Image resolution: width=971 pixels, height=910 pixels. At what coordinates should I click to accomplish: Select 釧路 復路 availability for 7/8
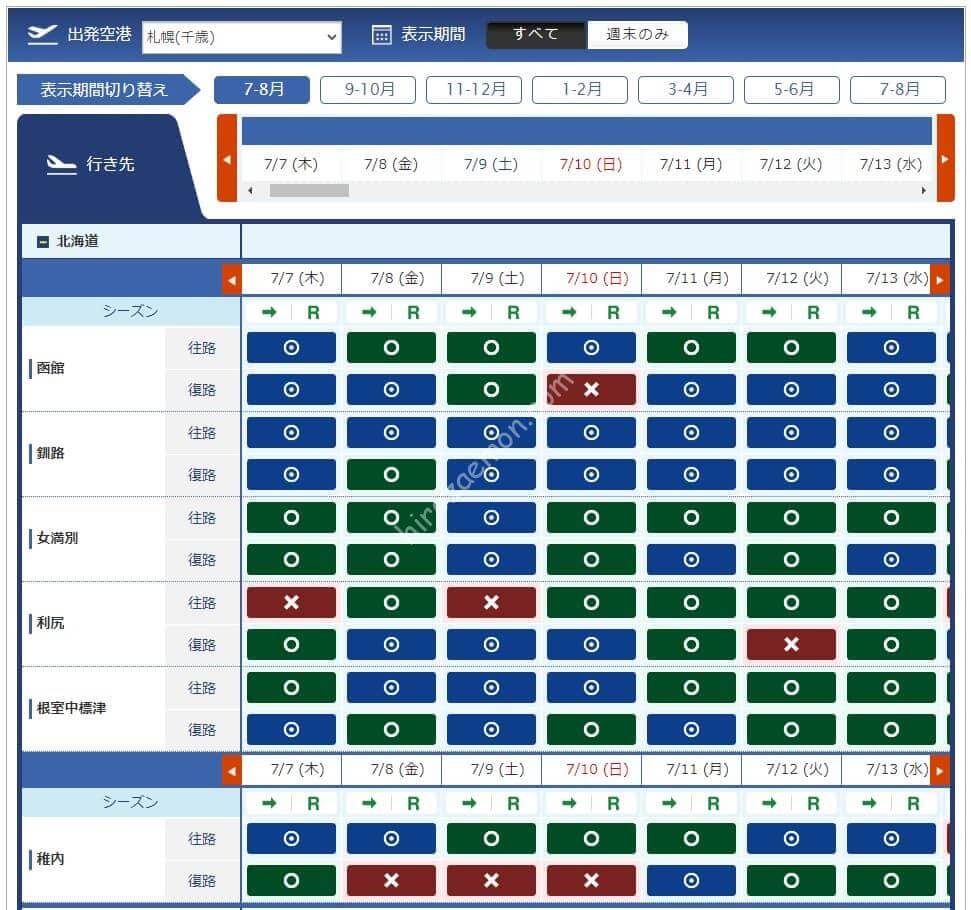pos(391,475)
